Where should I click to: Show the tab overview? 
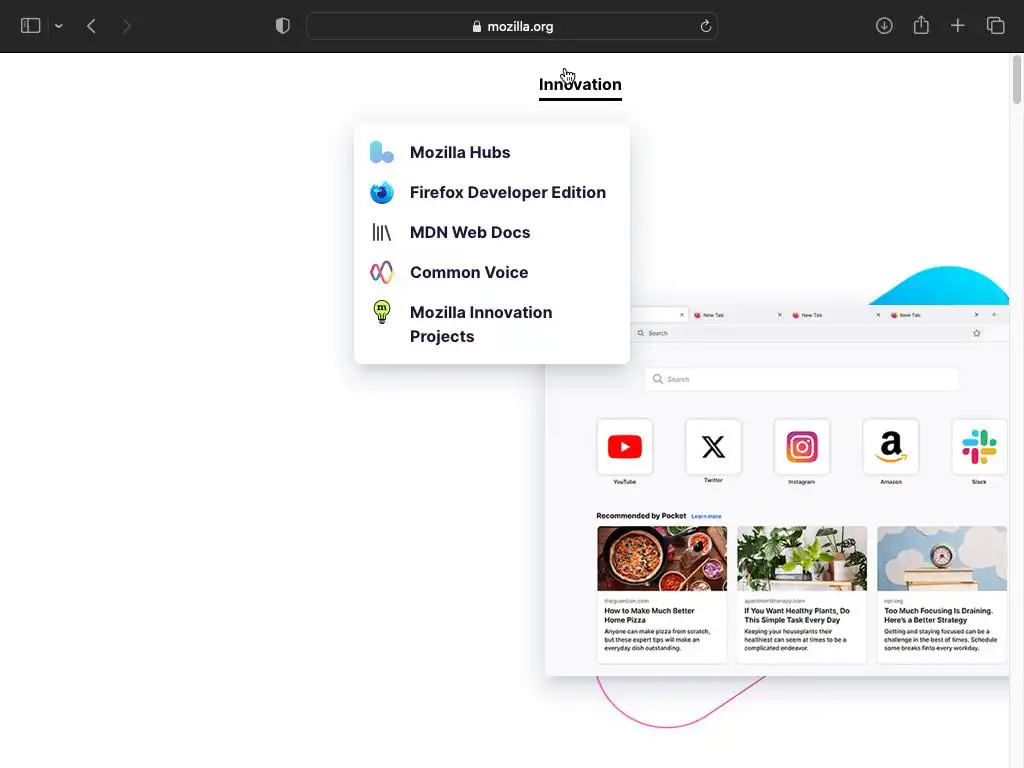pyautogui.click(x=995, y=26)
